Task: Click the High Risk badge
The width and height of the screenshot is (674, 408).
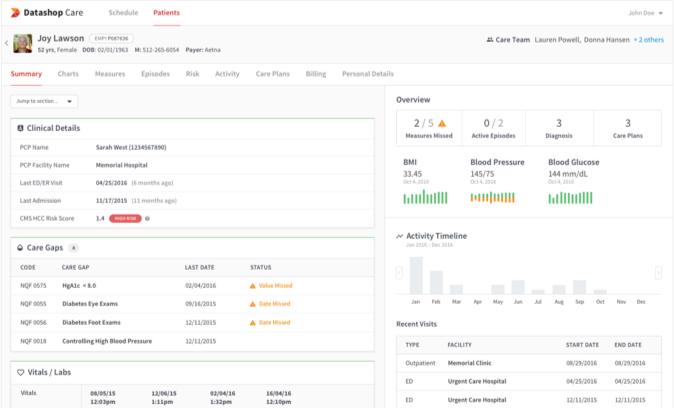Action: coord(124,217)
